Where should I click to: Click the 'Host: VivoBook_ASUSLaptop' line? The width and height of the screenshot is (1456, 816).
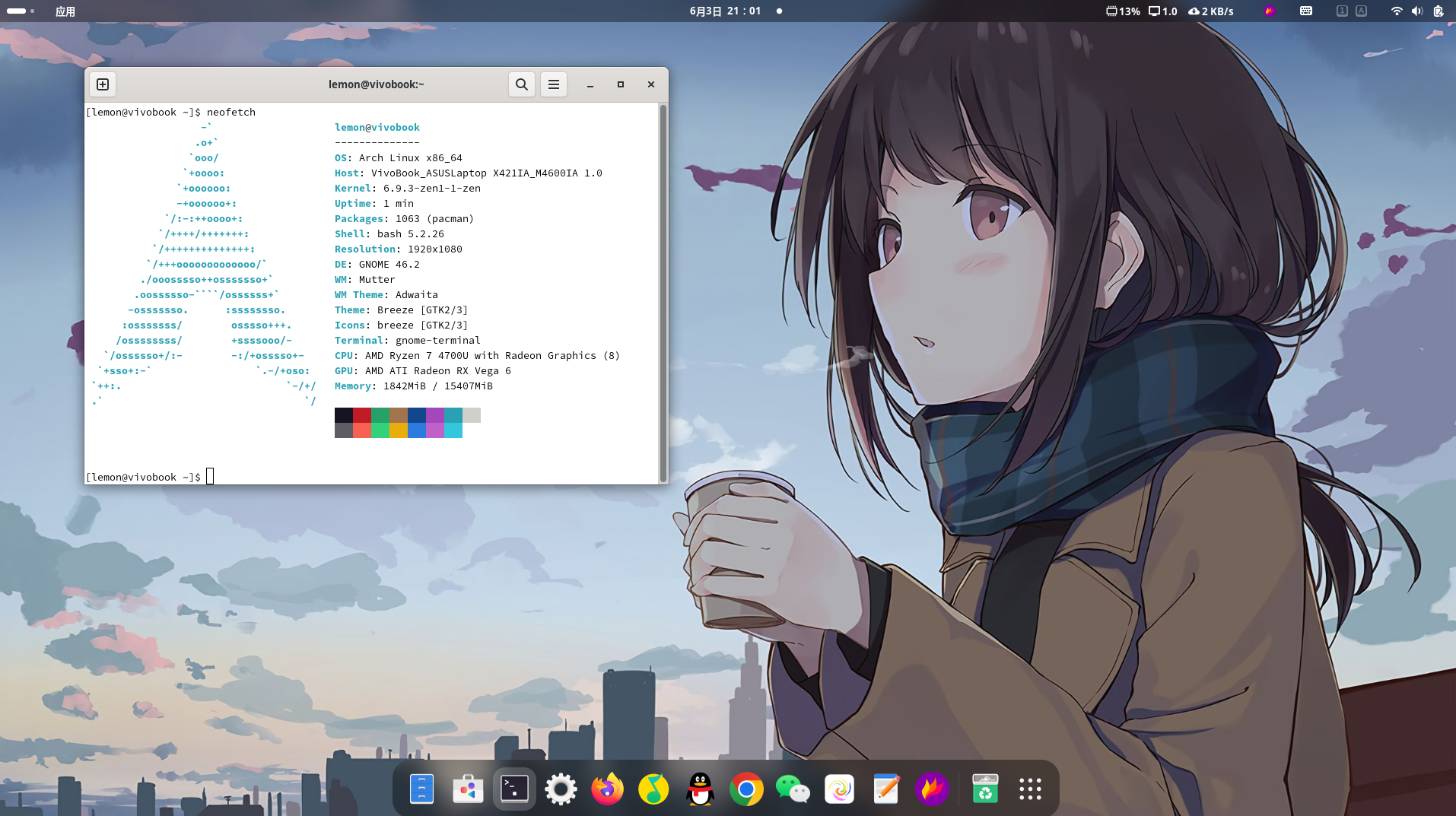point(469,173)
